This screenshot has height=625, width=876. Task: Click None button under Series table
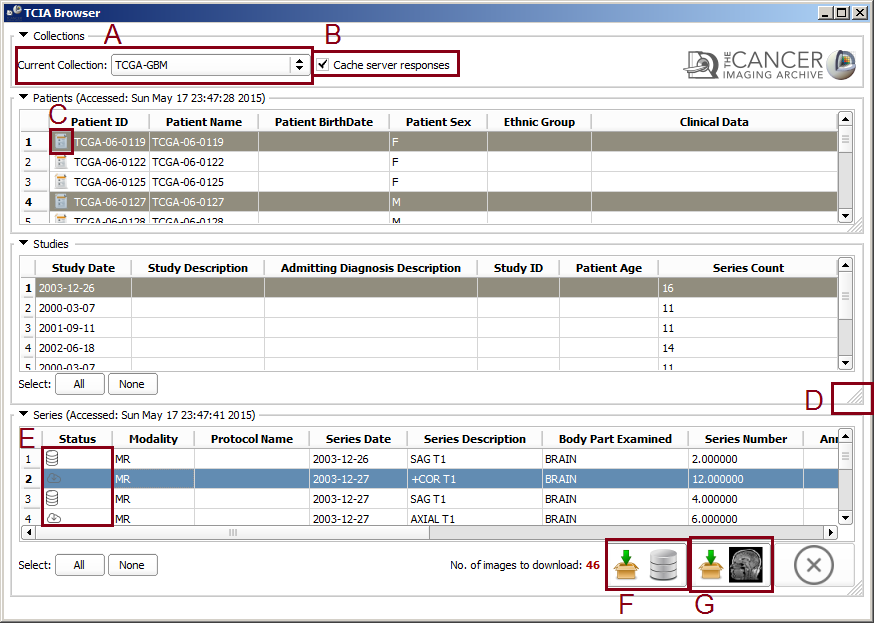[x=132, y=565]
